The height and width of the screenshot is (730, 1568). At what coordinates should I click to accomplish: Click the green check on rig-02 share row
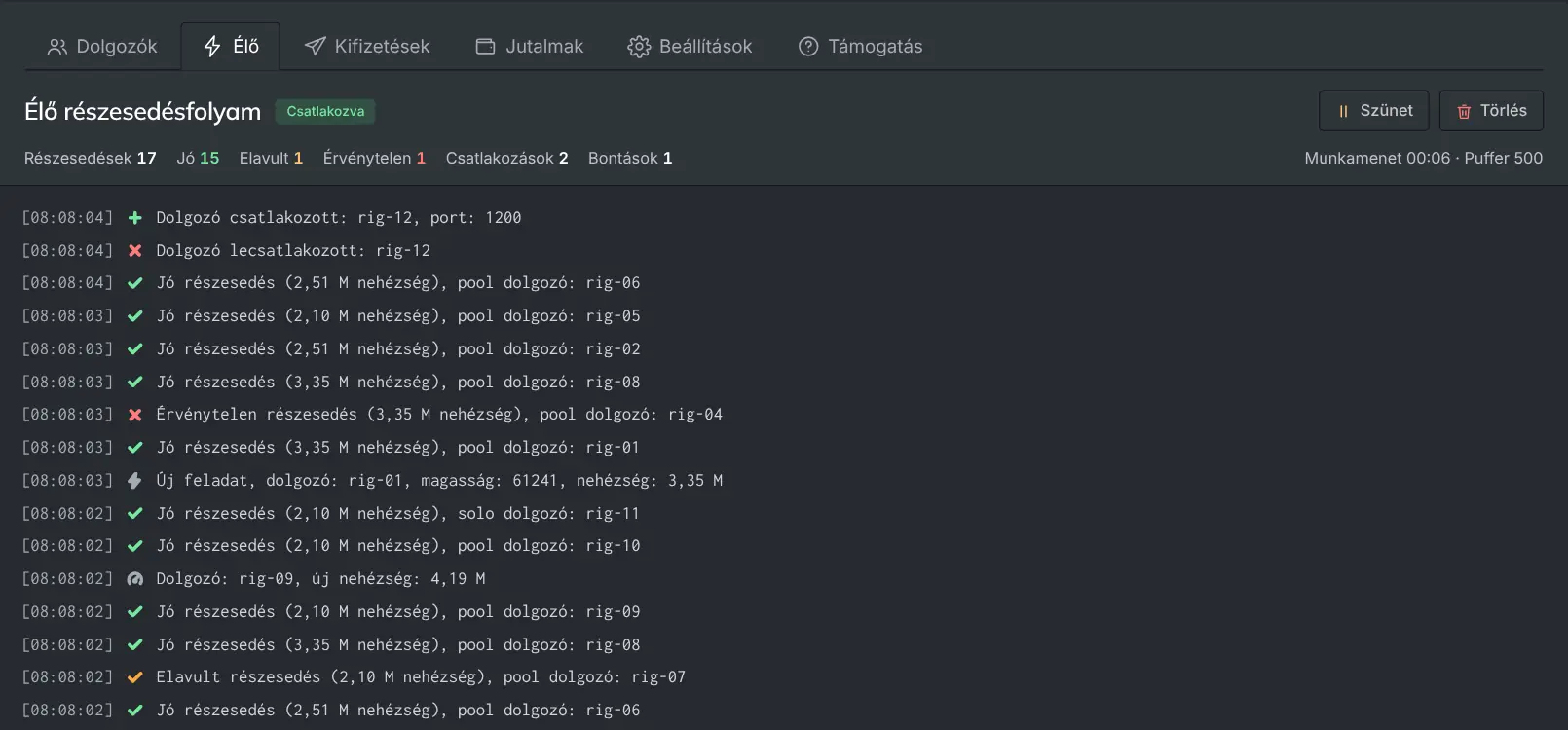[x=135, y=349]
